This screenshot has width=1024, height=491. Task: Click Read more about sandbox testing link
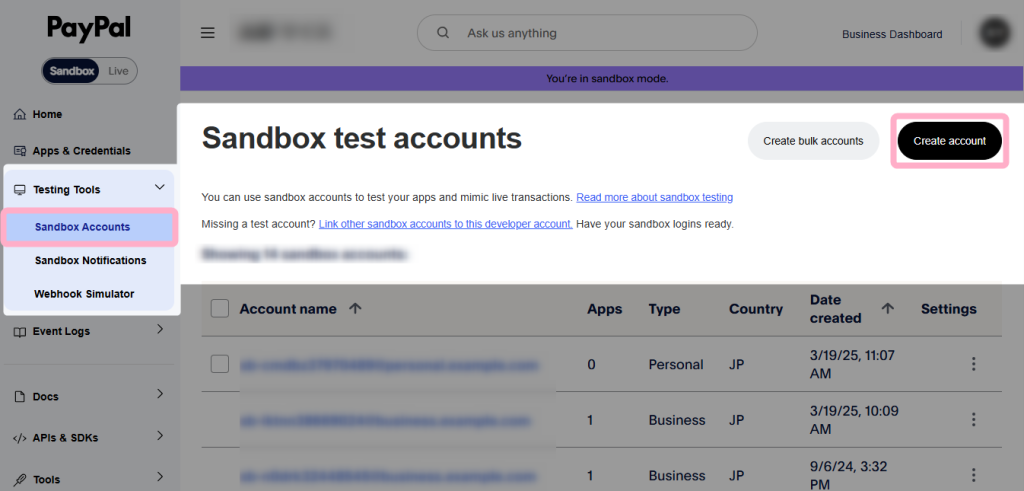[x=654, y=198]
